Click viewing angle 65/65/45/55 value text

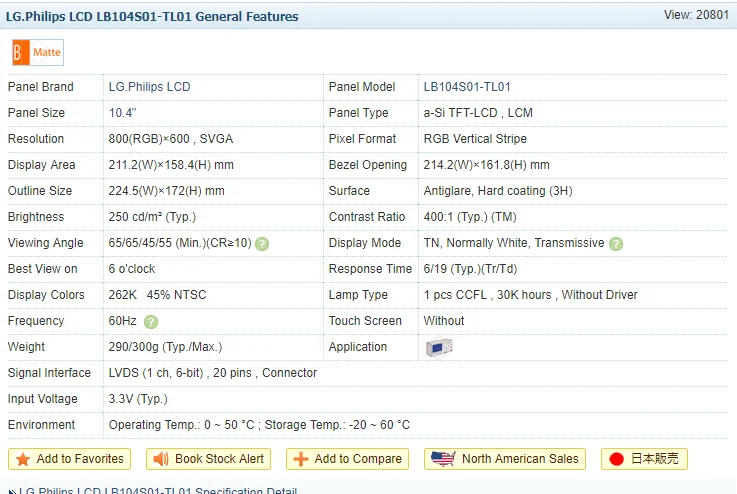[180, 243]
